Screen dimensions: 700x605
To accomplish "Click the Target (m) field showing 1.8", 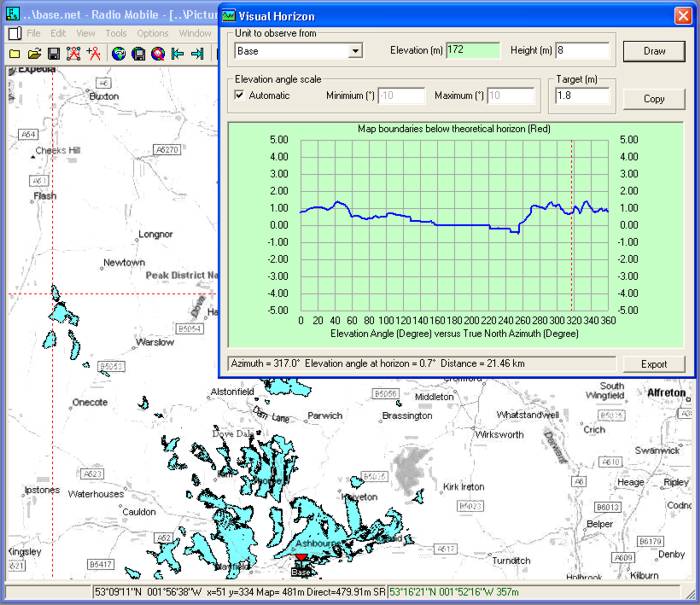I will coord(582,96).
